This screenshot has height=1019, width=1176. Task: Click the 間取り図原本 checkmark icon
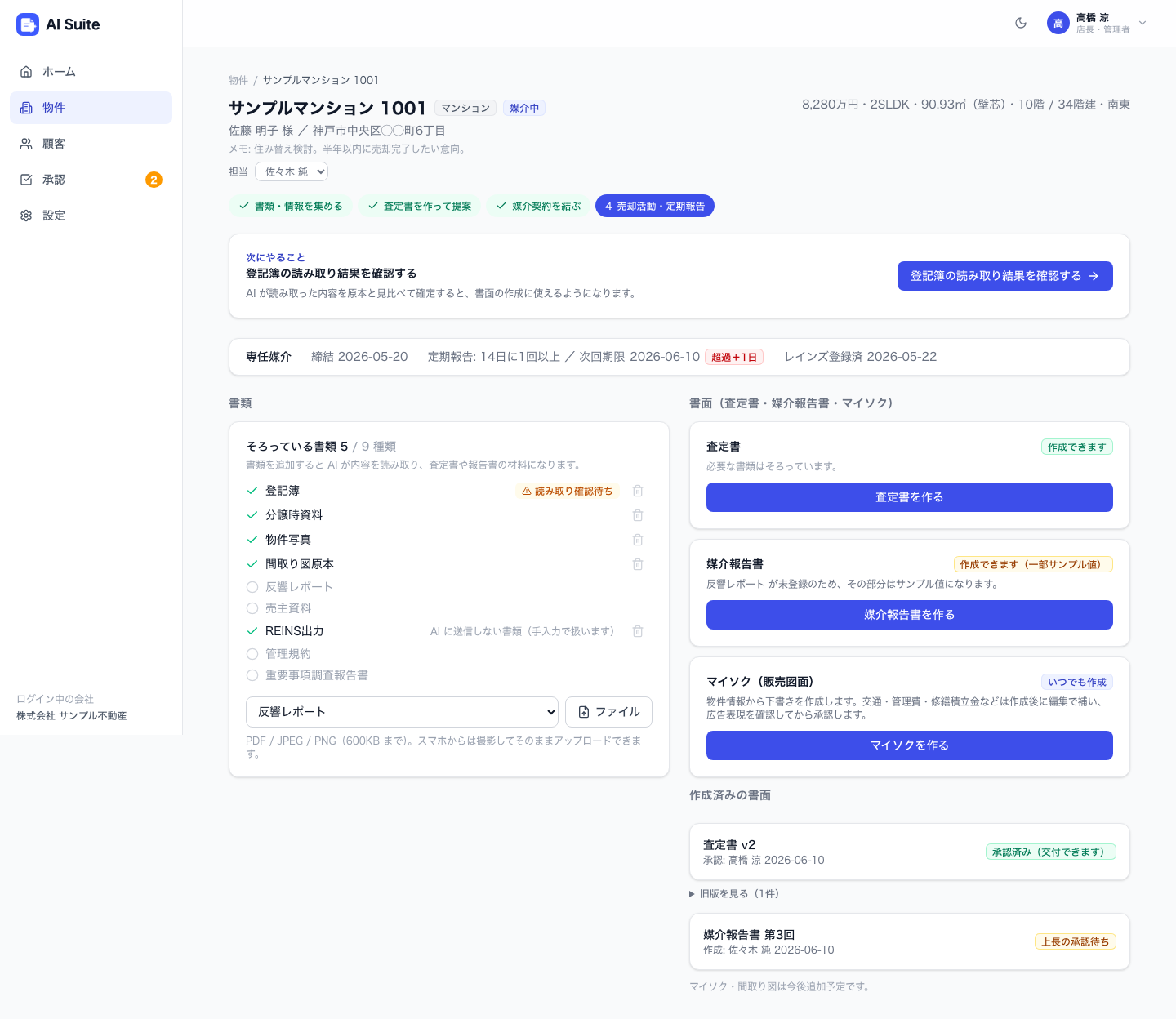(252, 564)
